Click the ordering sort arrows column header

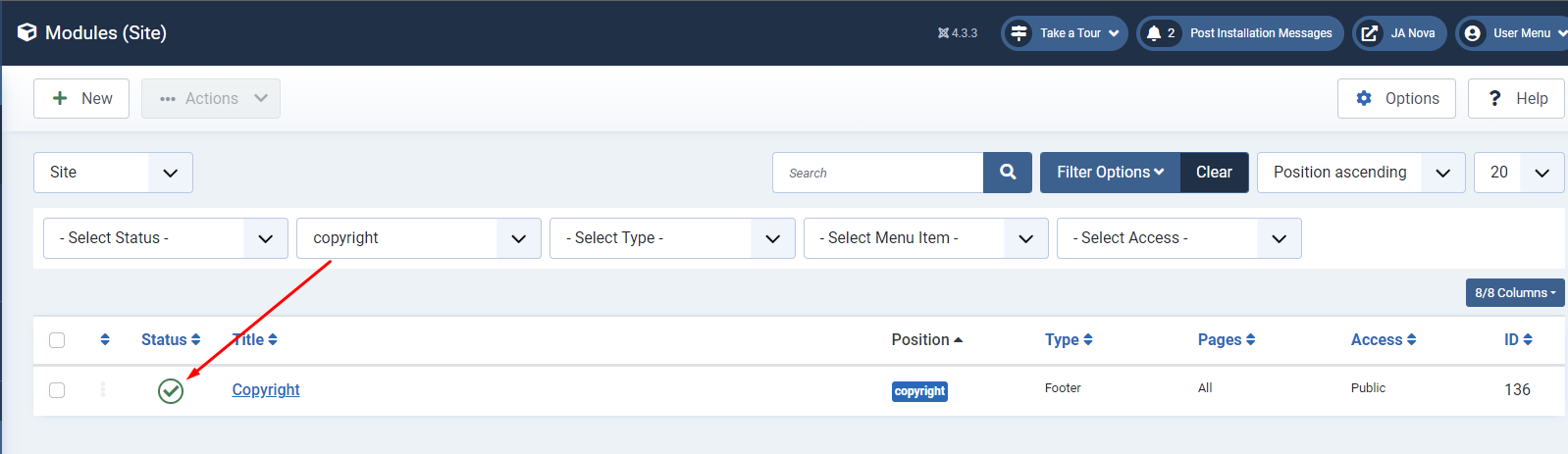(x=105, y=339)
